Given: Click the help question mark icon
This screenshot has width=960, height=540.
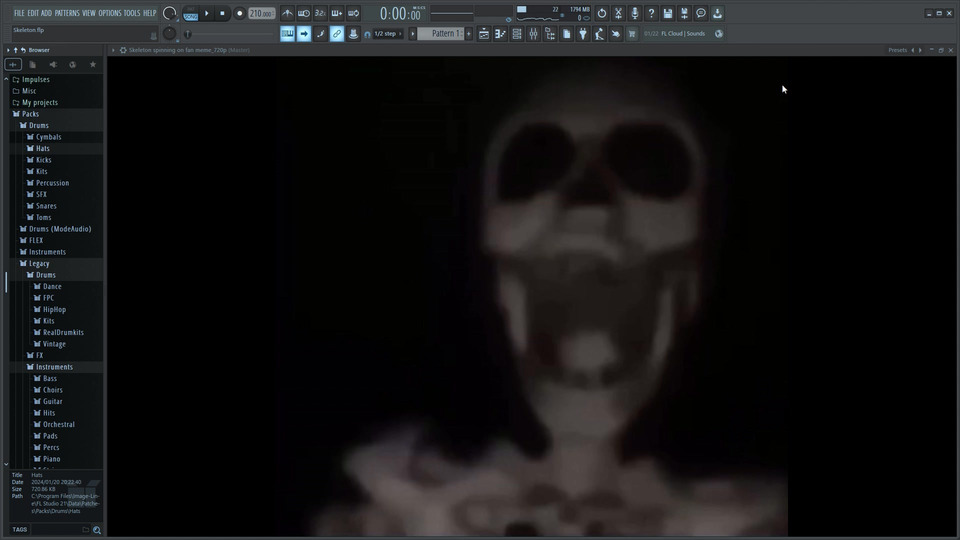Looking at the screenshot, I should click(x=651, y=14).
